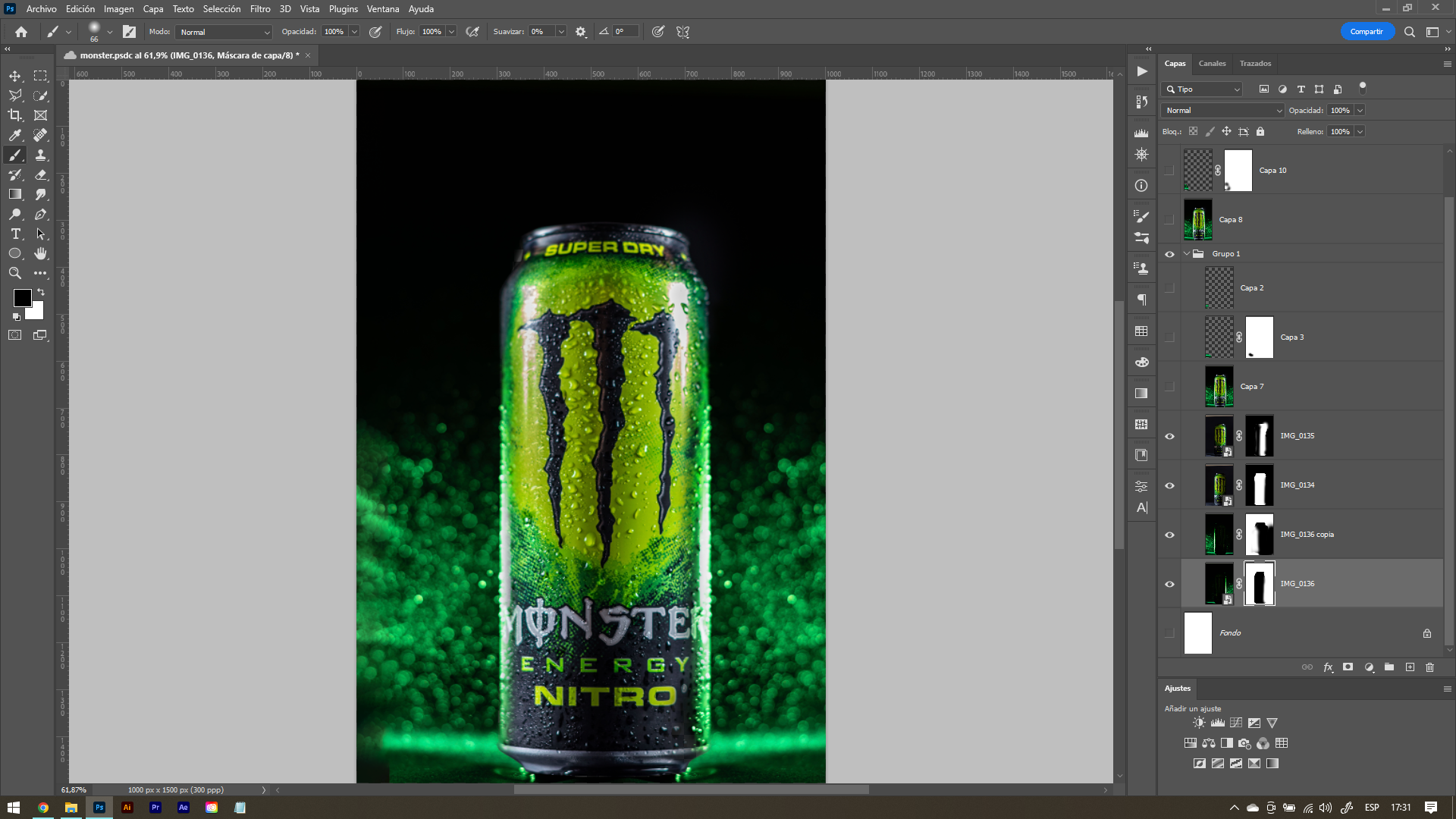Hide the IMG_0135 layer
The height and width of the screenshot is (819, 1456).
(1169, 436)
